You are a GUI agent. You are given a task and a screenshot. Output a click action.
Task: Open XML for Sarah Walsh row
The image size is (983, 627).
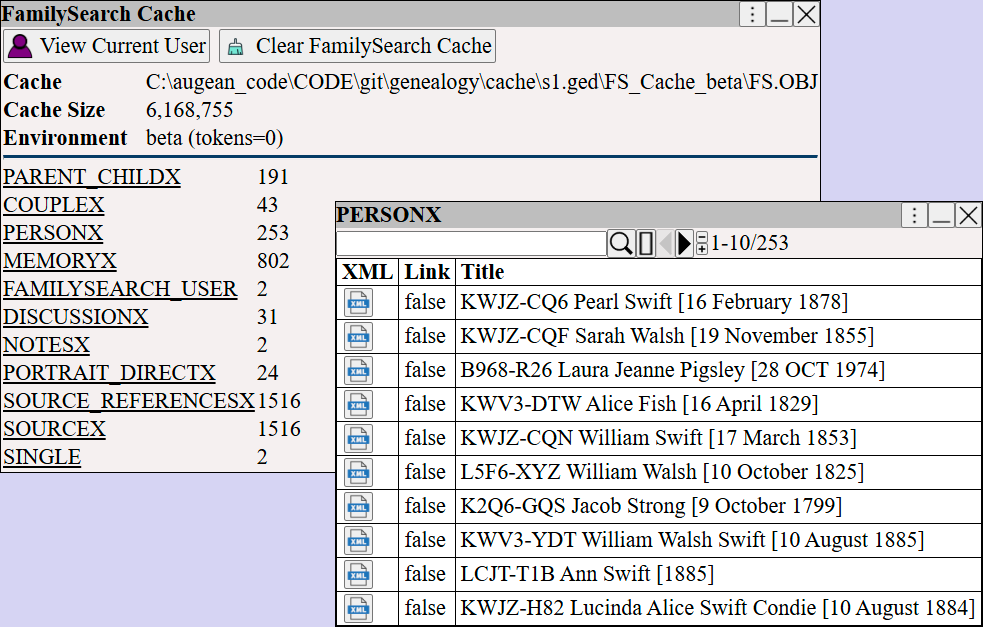[358, 337]
